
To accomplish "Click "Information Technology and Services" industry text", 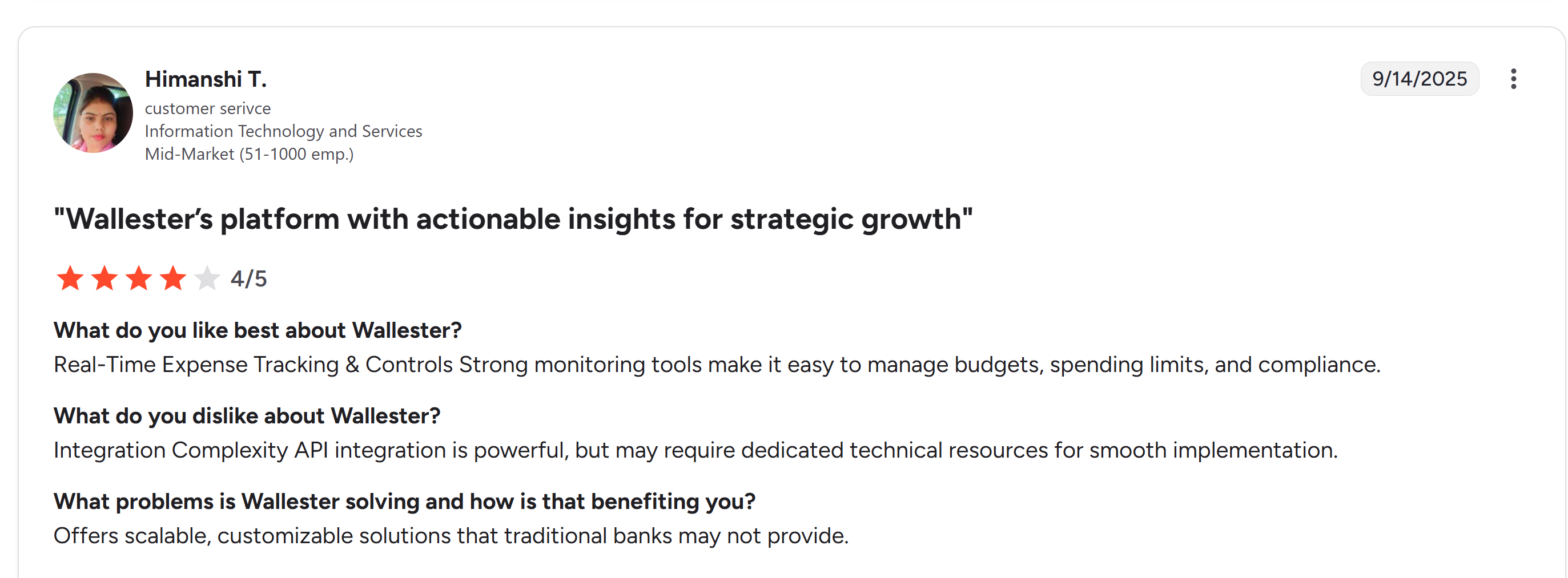I will coord(283,131).
